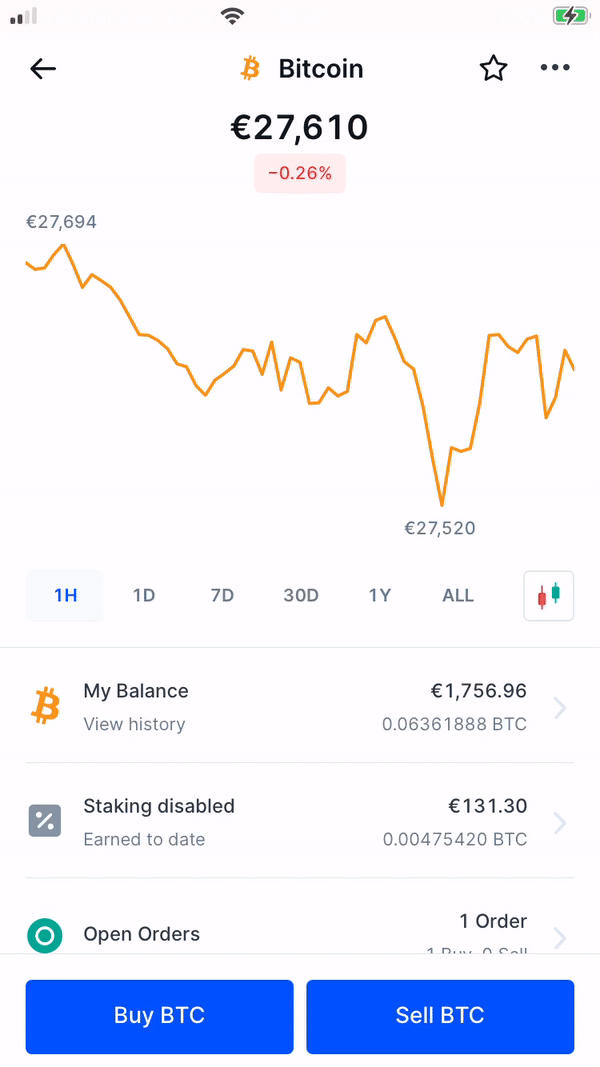Image resolution: width=600 pixels, height=1067 pixels.
Task: Tap the Bitcoin logo in the header
Action: pyautogui.click(x=249, y=68)
